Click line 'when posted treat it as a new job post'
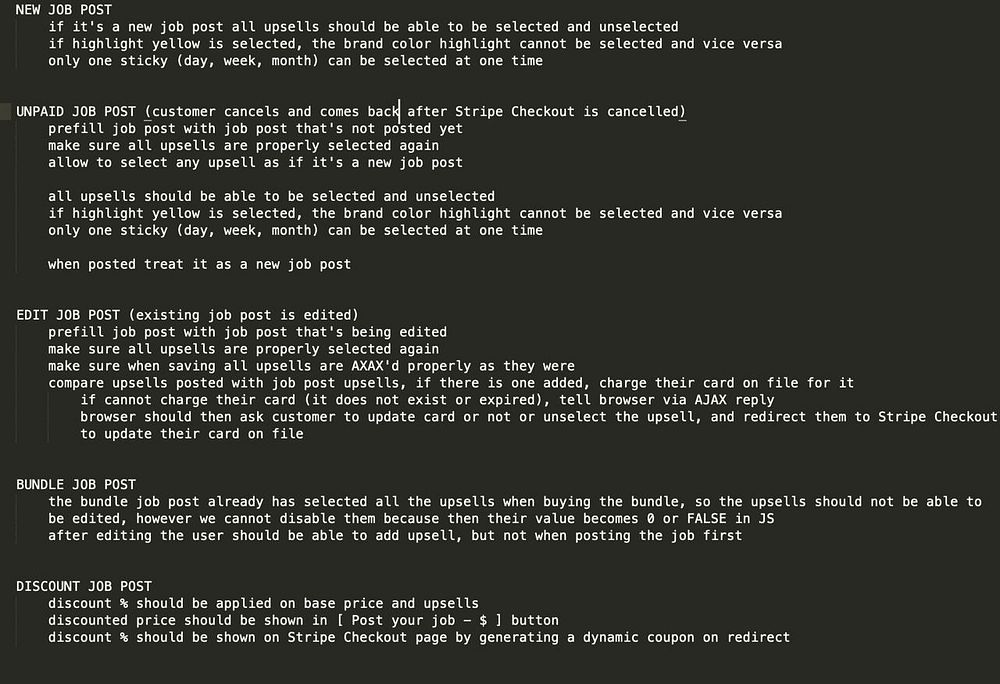Image resolution: width=1000 pixels, height=684 pixels. [200, 264]
